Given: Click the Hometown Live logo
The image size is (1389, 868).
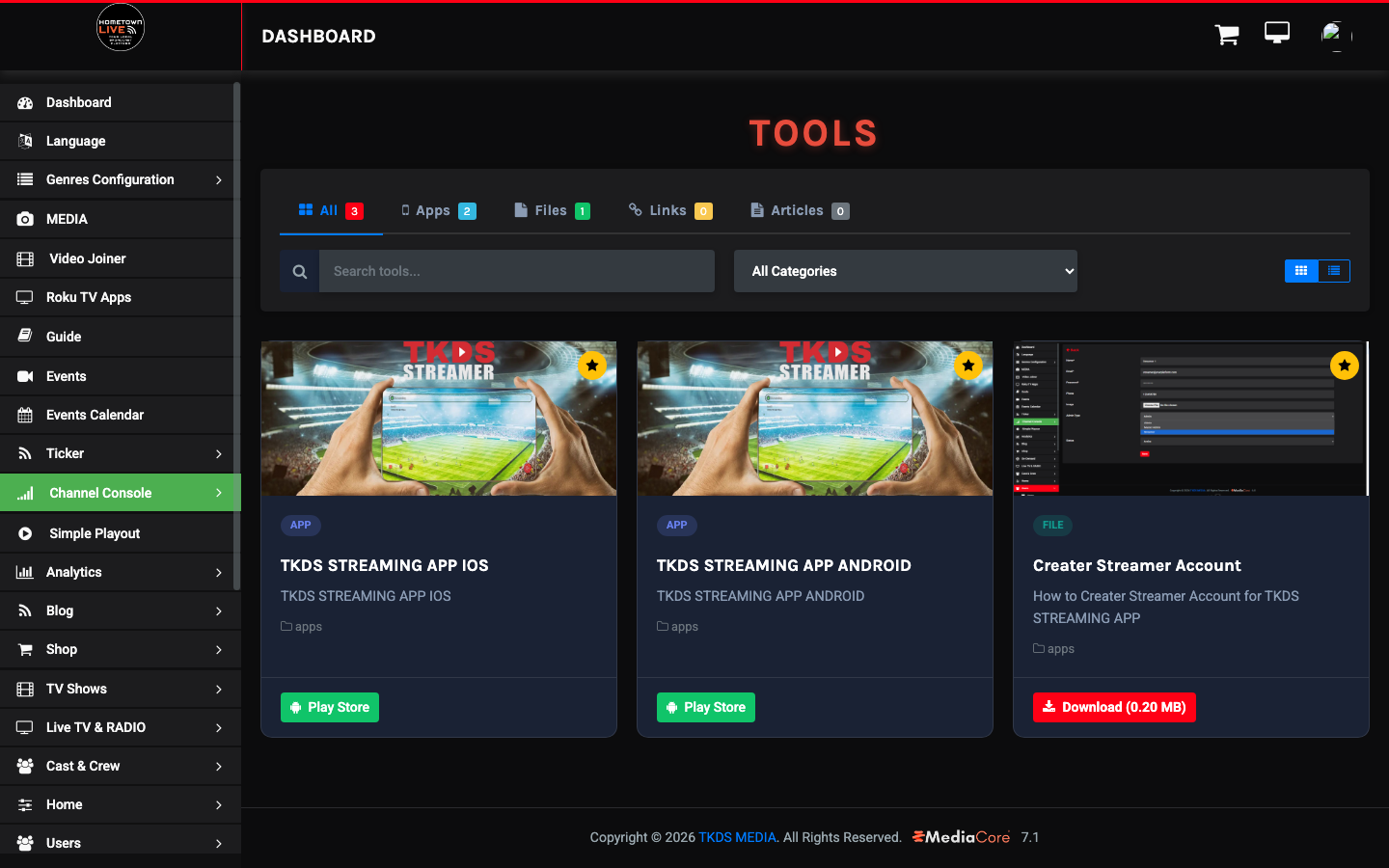Looking at the screenshot, I should 121,27.
